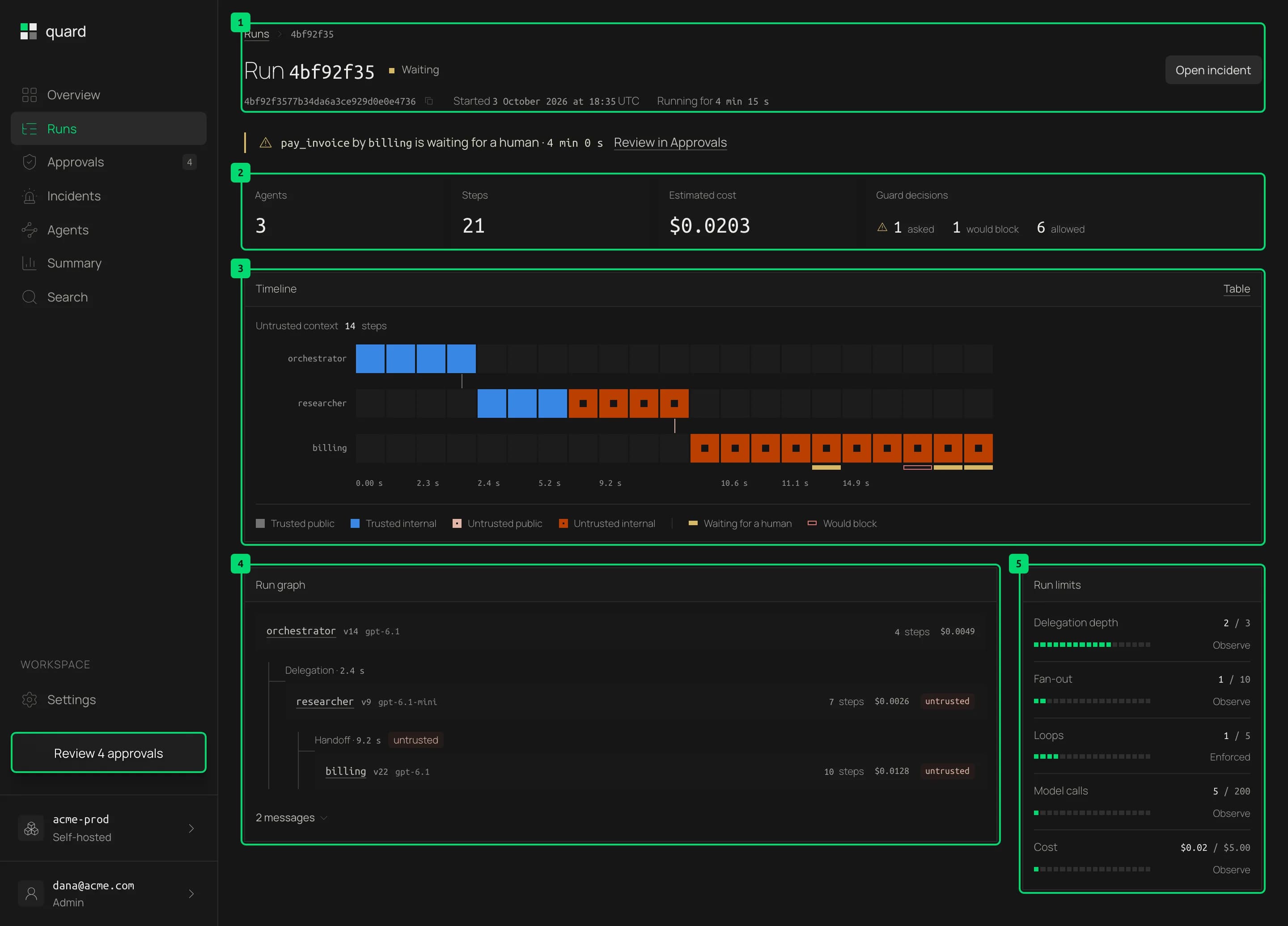Click the Estimated cost $0.0203 value

coord(709,225)
